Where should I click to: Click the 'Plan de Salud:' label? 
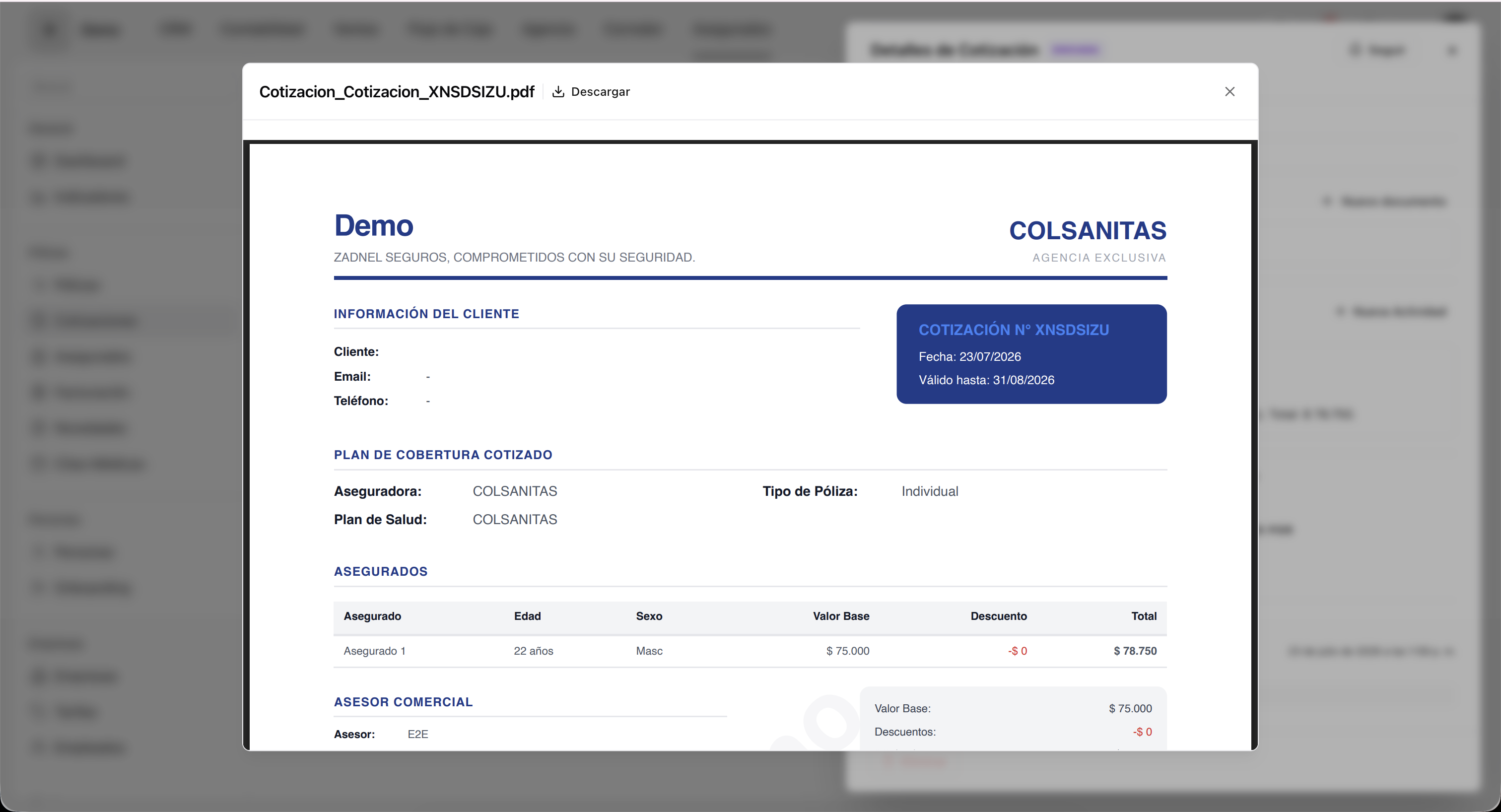pyautogui.click(x=380, y=519)
